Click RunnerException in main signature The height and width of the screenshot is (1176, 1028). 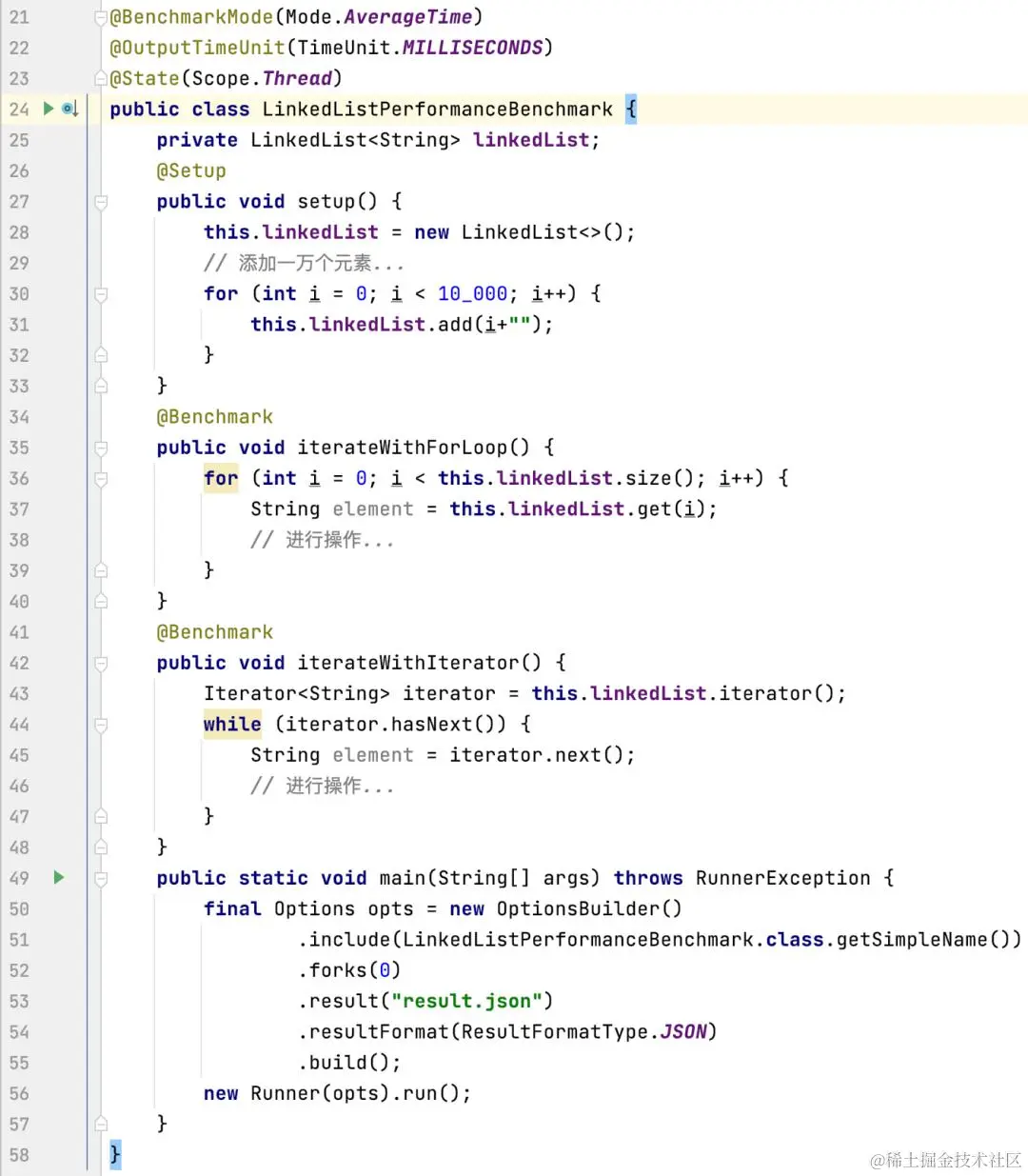(x=782, y=878)
